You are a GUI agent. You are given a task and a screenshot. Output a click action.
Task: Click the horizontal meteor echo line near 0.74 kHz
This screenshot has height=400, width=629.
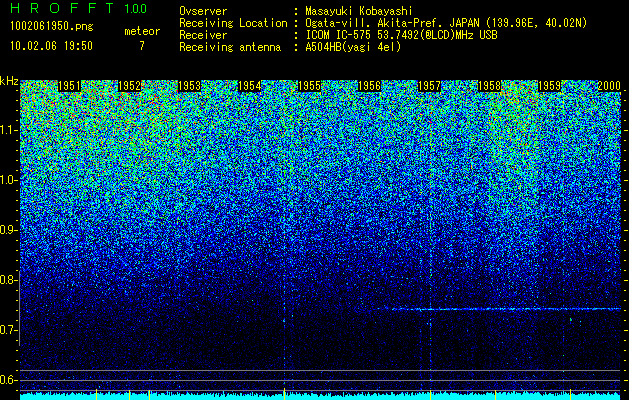tap(506, 309)
